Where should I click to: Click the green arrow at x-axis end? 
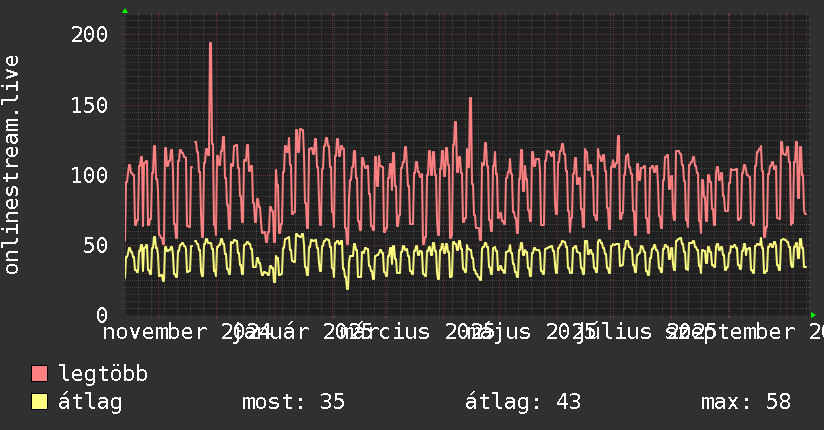(813, 315)
